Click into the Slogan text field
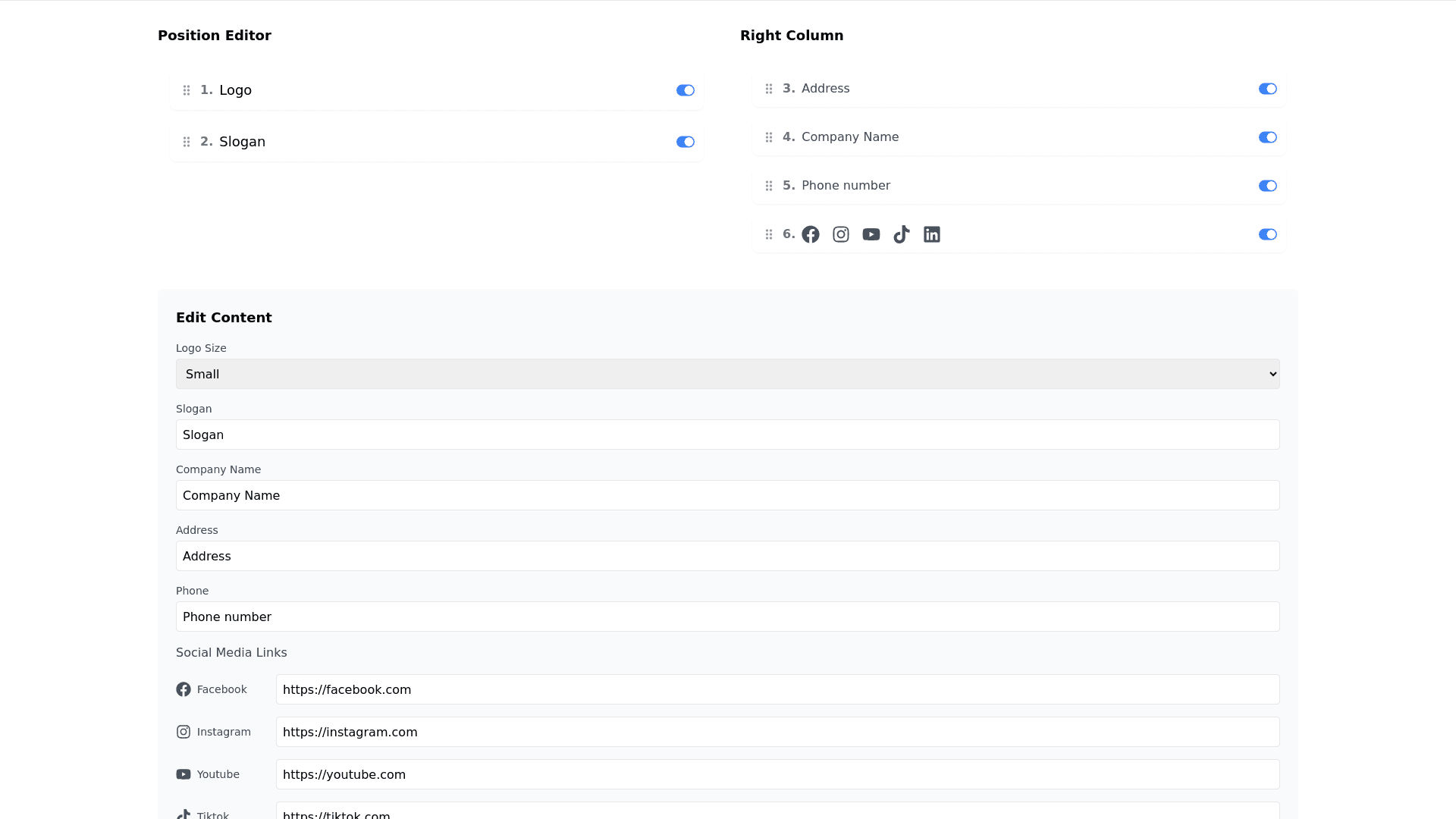This screenshot has height=819, width=1456. (727, 435)
